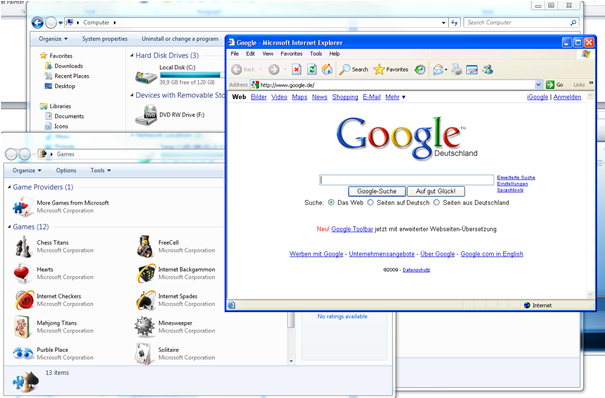Select the DVD RW Drive (F:) icon
605x398 pixels.
click(x=146, y=115)
